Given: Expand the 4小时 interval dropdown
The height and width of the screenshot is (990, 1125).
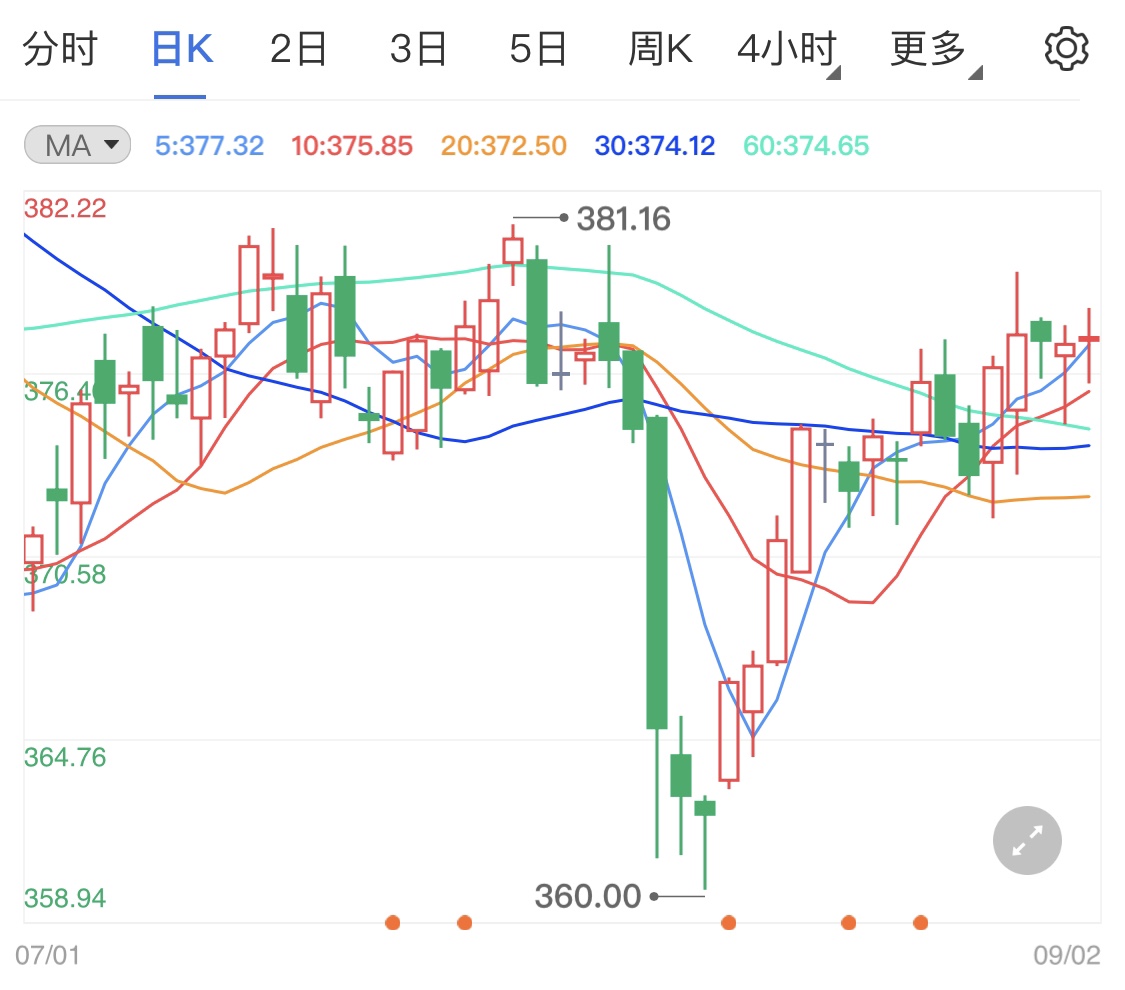Looking at the screenshot, I should point(788,49).
